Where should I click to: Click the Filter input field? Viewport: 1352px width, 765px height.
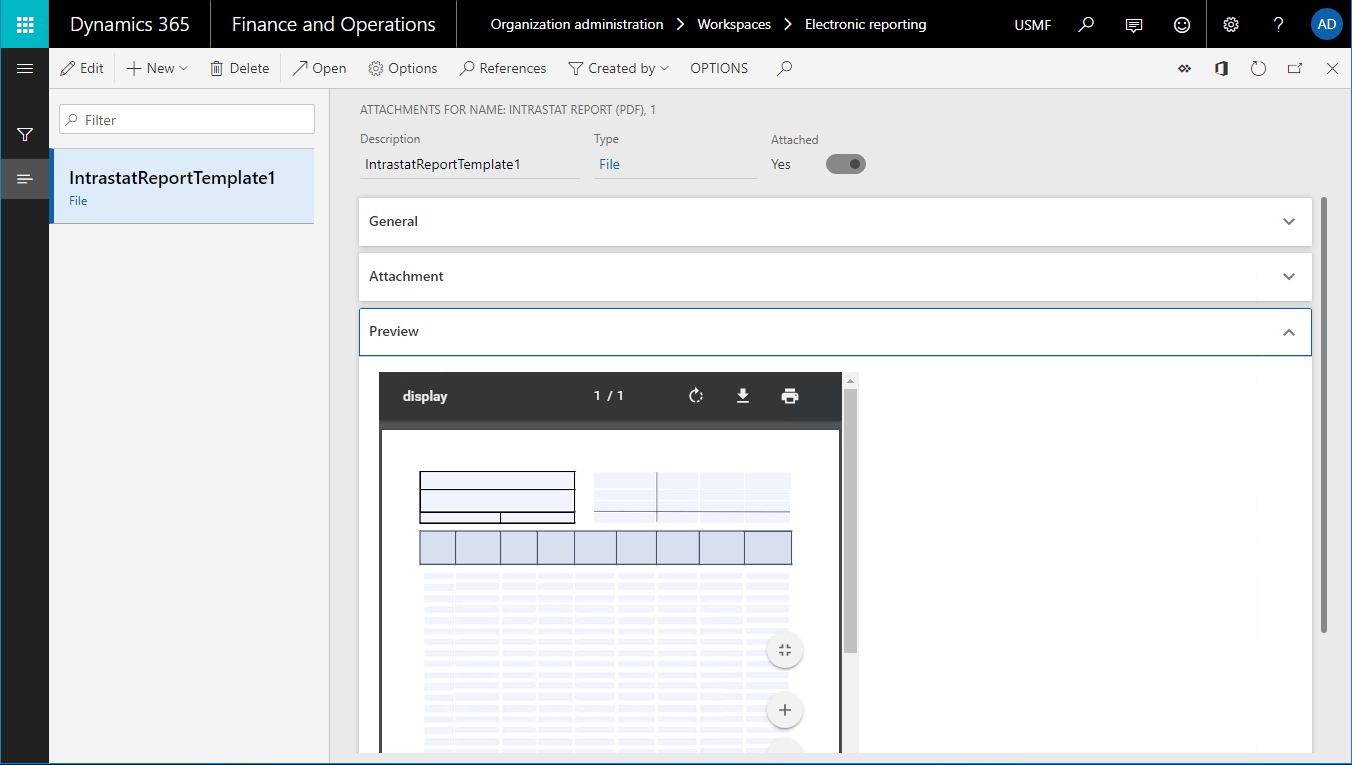point(187,120)
